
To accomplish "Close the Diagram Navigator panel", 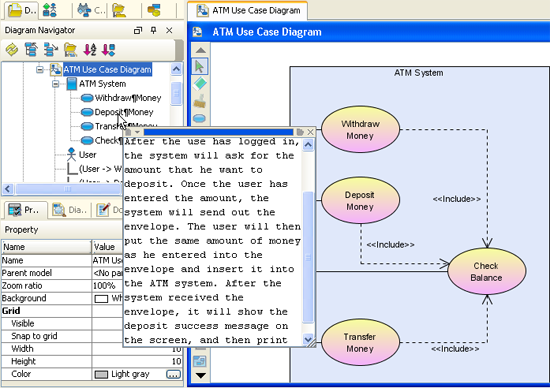I will pos(169,31).
